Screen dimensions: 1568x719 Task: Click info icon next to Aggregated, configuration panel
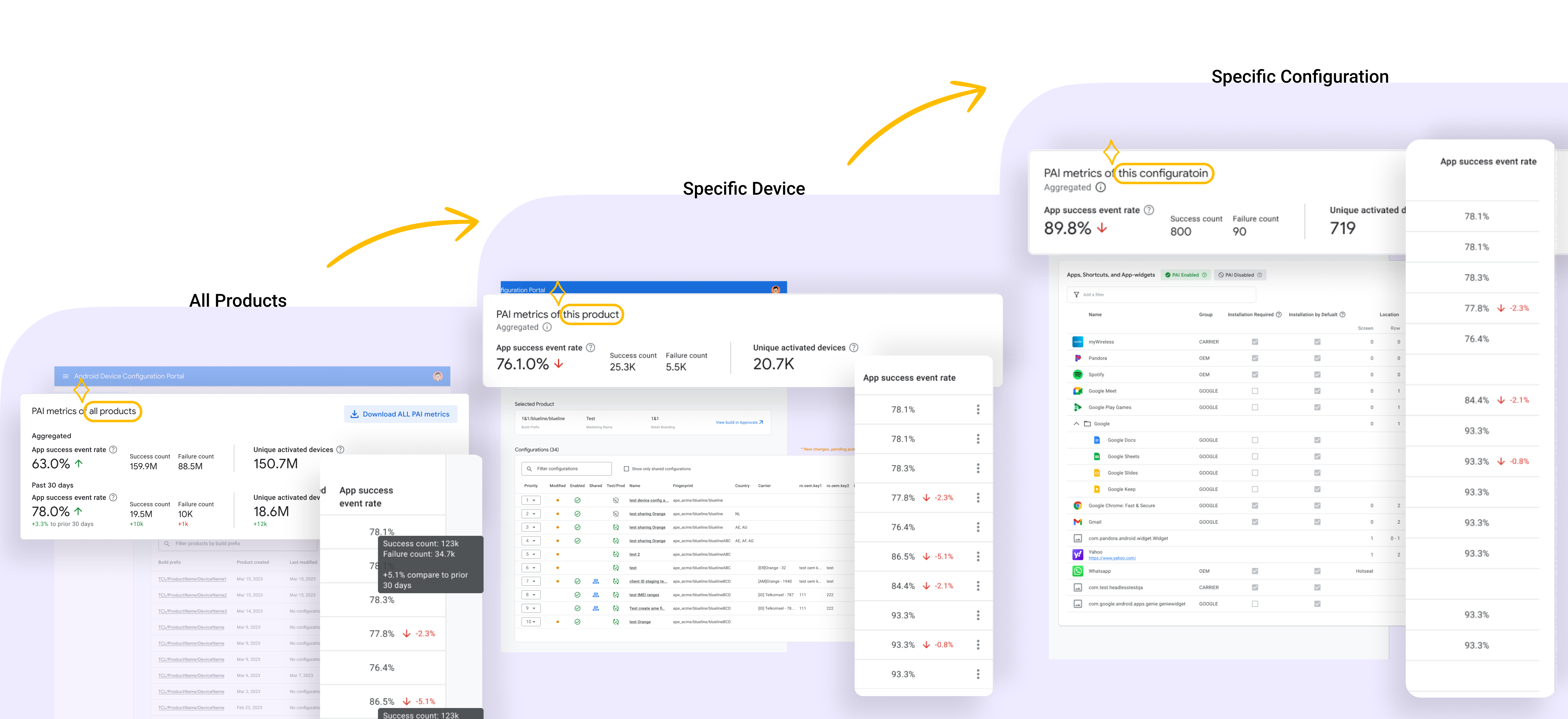pos(1101,187)
